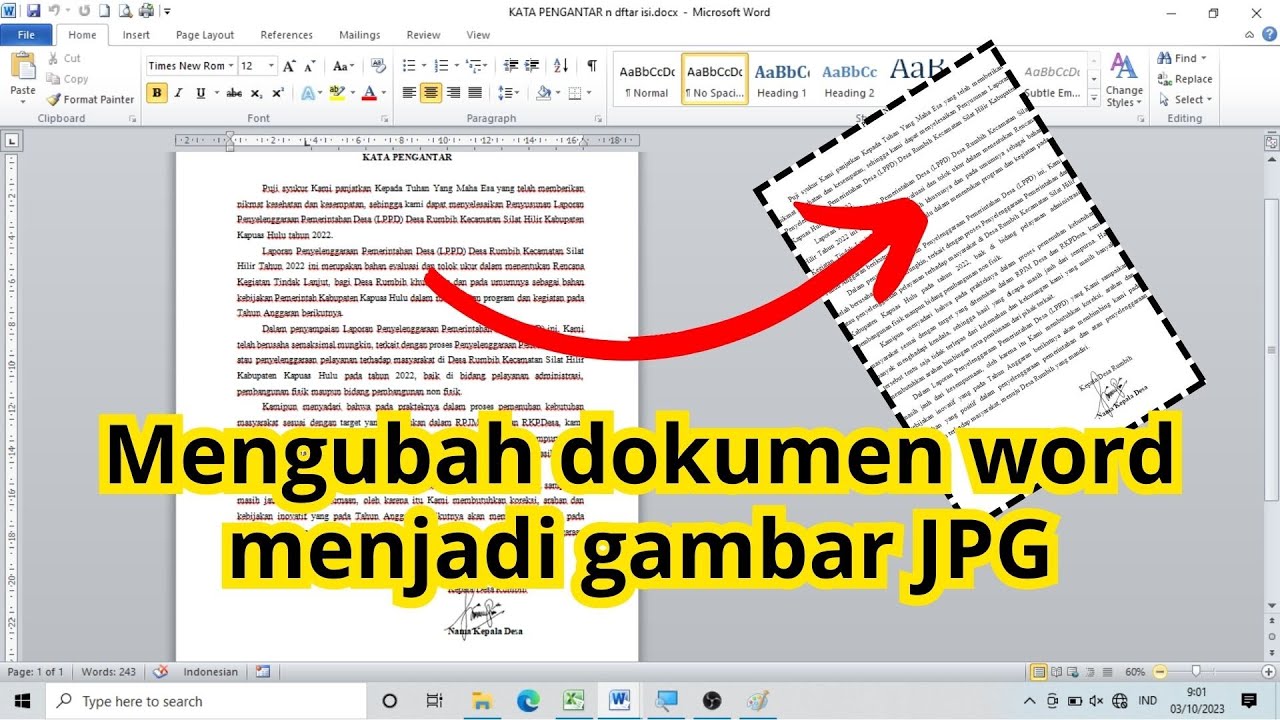Click the Bullets list icon
1280x720 pixels.
[408, 66]
